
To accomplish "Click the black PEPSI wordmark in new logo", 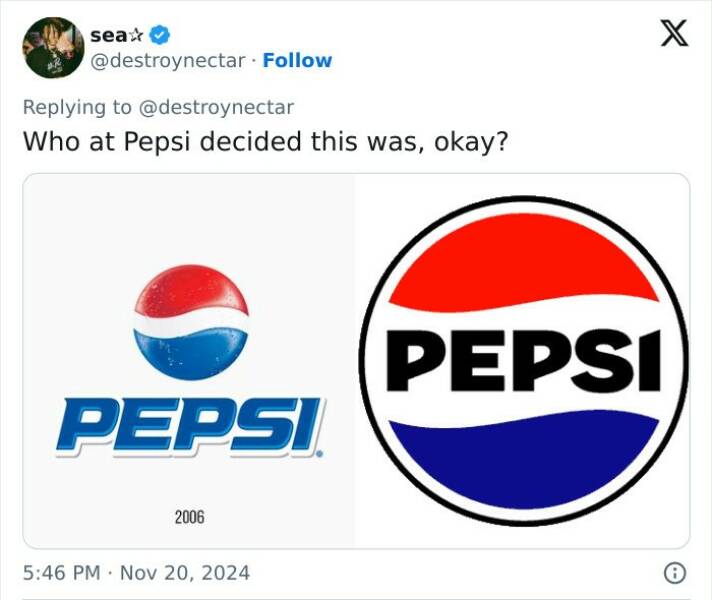I will point(524,362).
